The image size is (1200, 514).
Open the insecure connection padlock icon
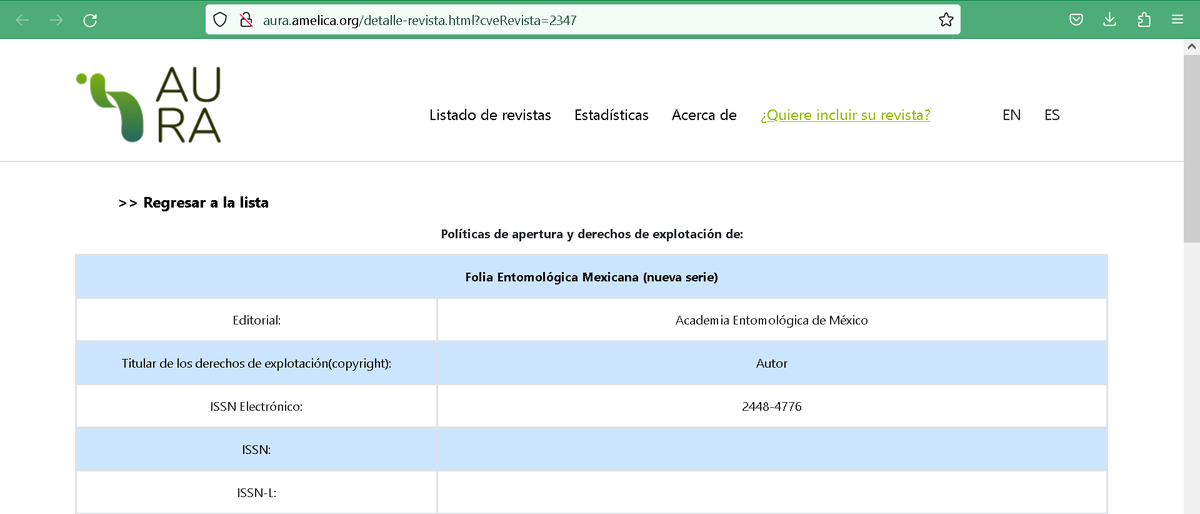pyautogui.click(x=246, y=20)
